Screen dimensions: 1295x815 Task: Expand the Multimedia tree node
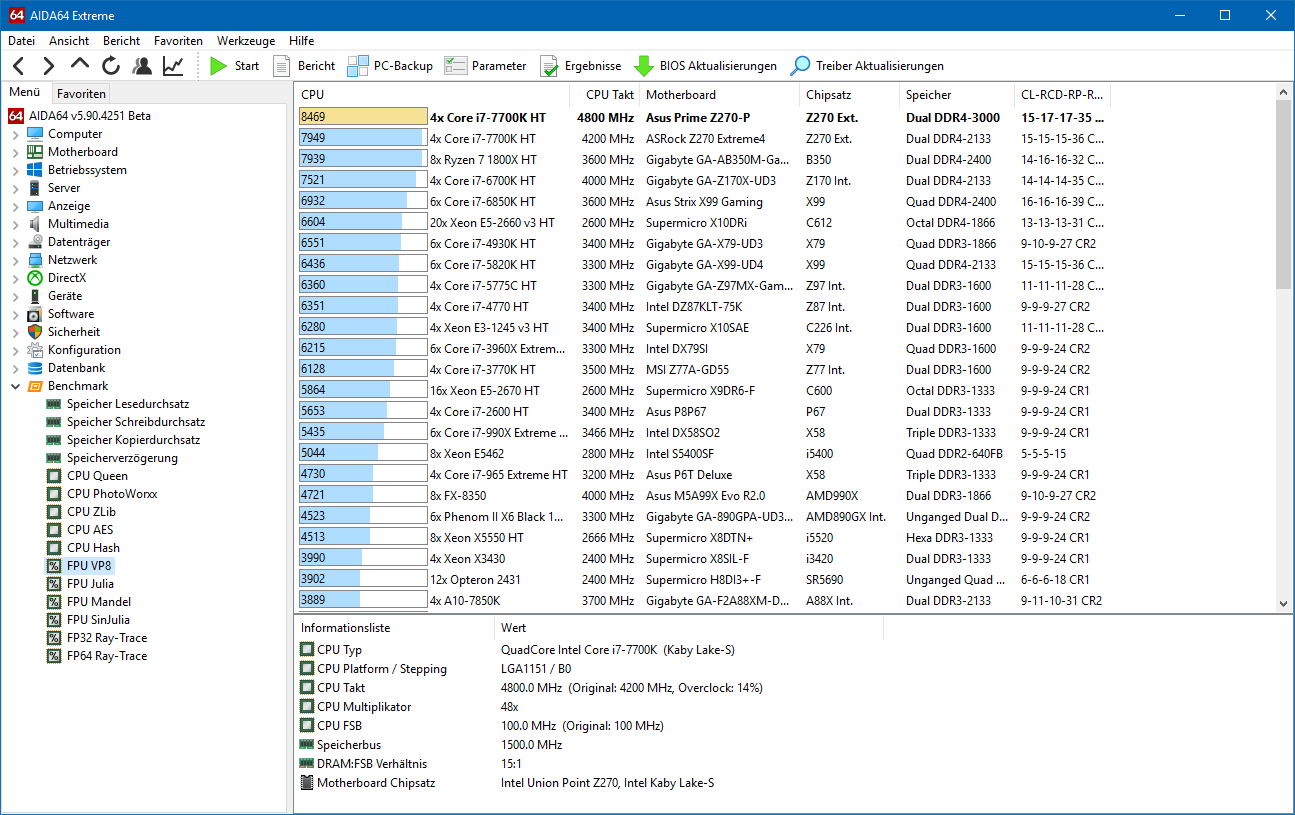pyautogui.click(x=15, y=224)
